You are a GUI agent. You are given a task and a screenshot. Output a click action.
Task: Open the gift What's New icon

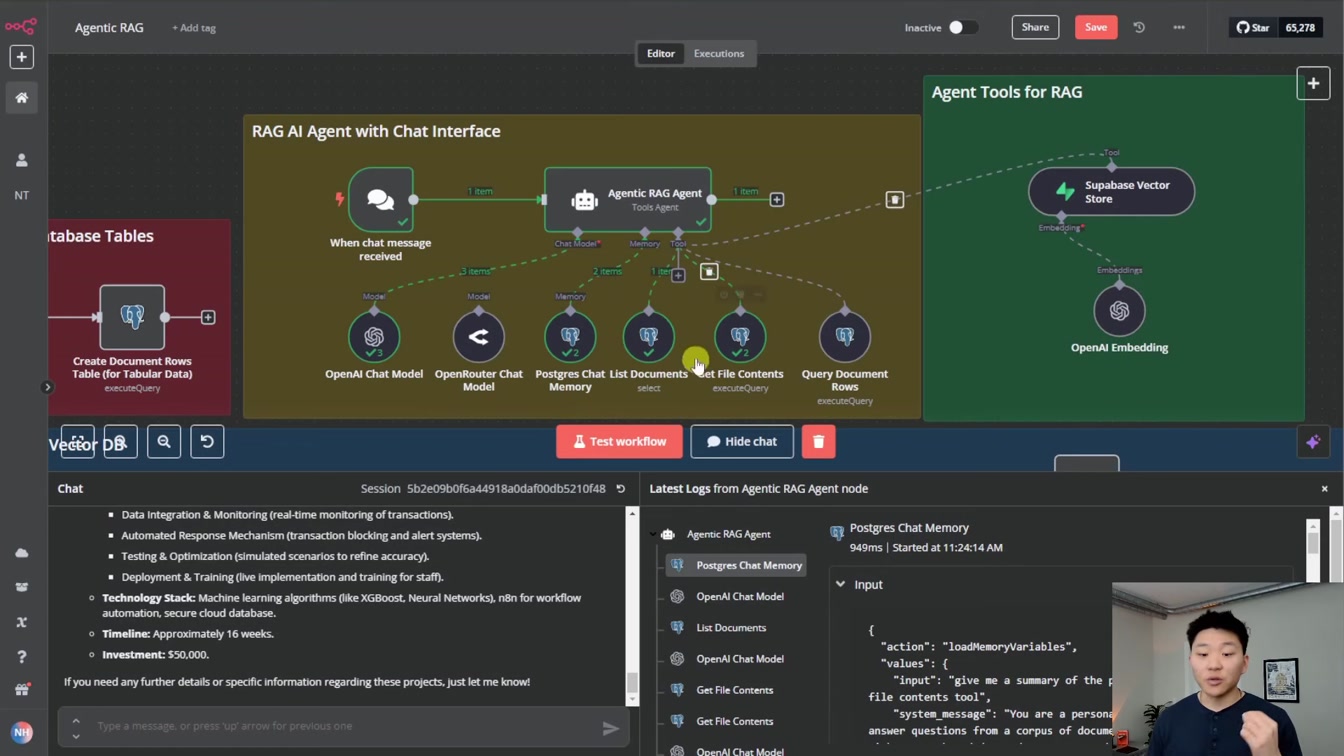pyautogui.click(x=21, y=690)
